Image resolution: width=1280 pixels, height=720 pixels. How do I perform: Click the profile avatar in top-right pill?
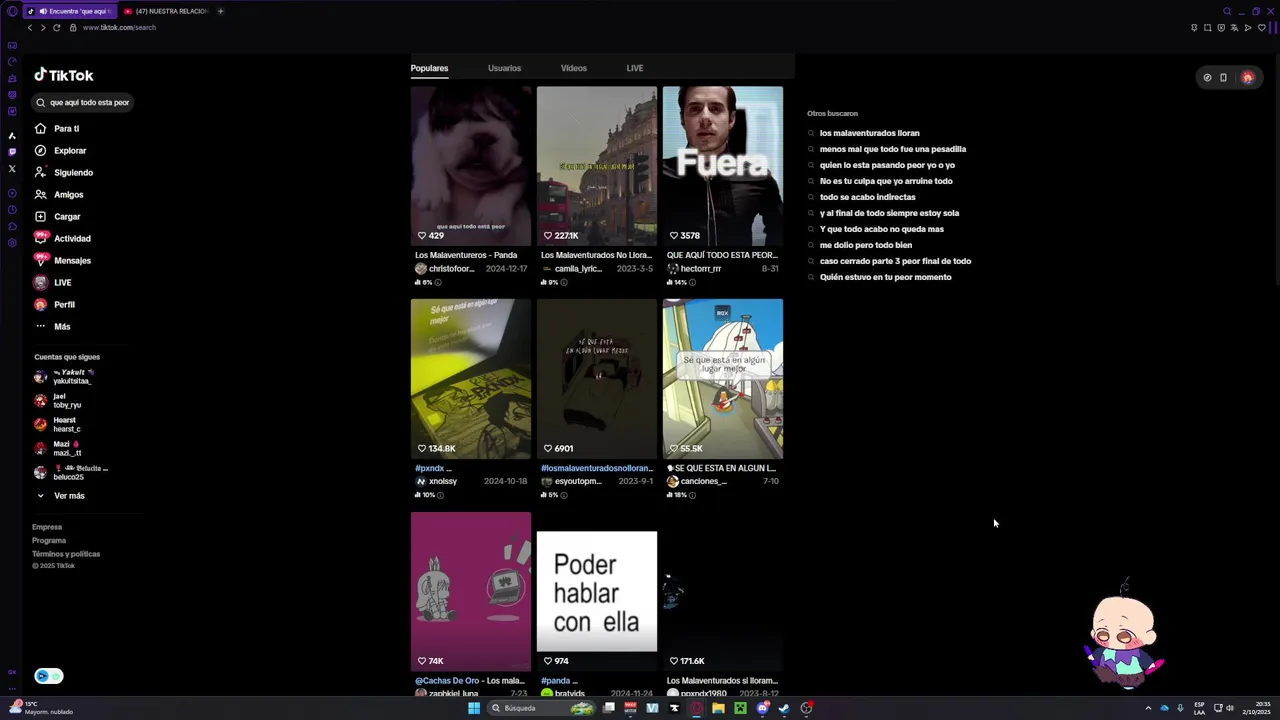[1247, 77]
